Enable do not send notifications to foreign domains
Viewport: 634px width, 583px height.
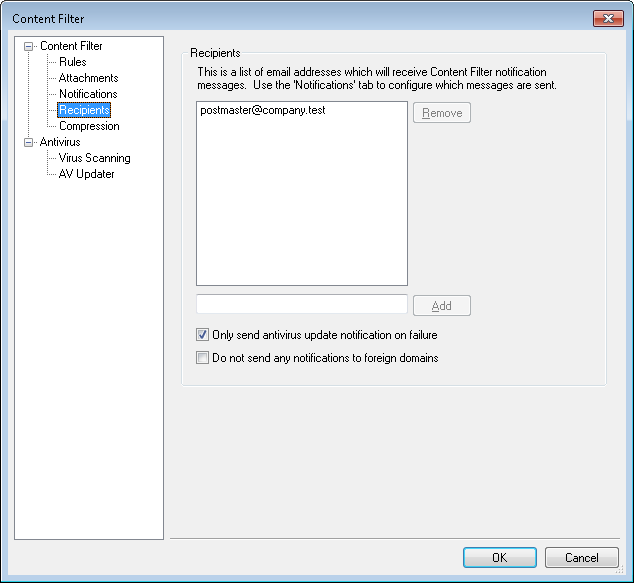(x=203, y=357)
